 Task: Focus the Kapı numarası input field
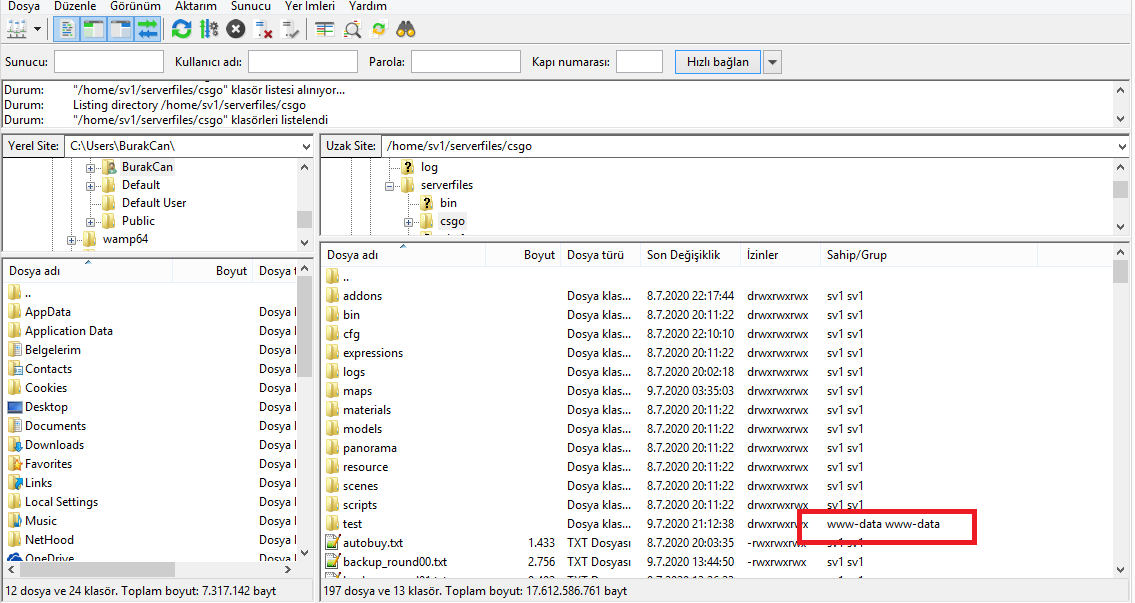coord(639,62)
